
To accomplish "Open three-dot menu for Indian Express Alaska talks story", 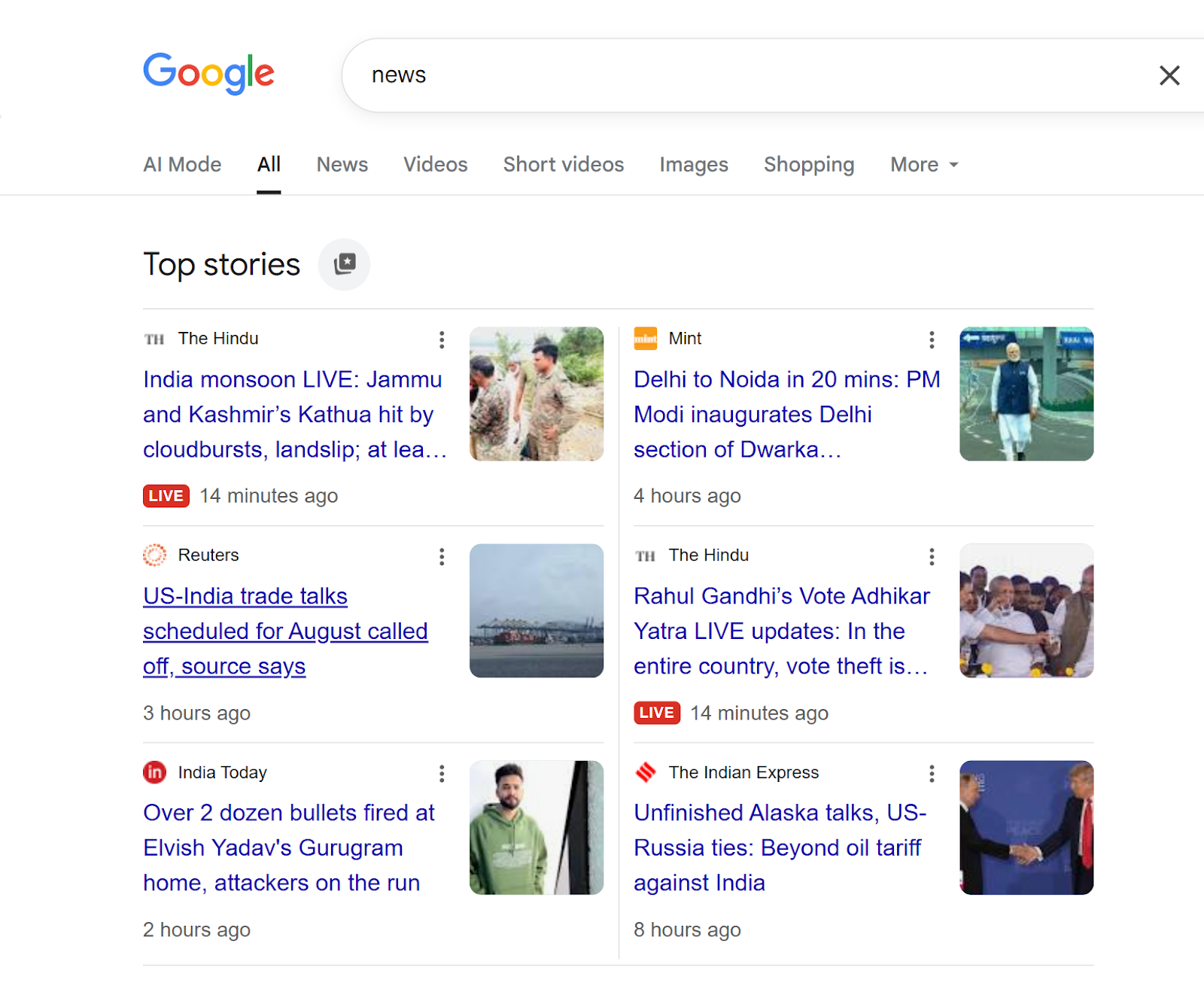I will click(x=932, y=773).
